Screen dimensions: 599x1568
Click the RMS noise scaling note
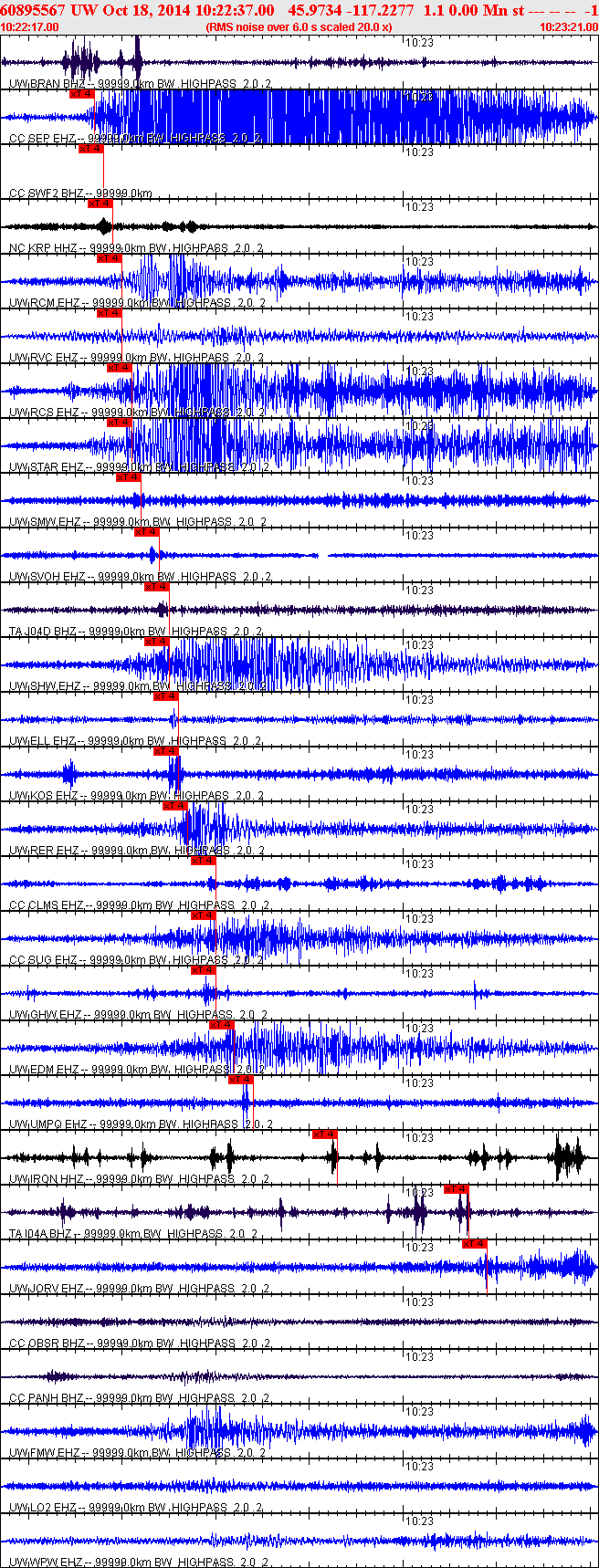click(299, 26)
